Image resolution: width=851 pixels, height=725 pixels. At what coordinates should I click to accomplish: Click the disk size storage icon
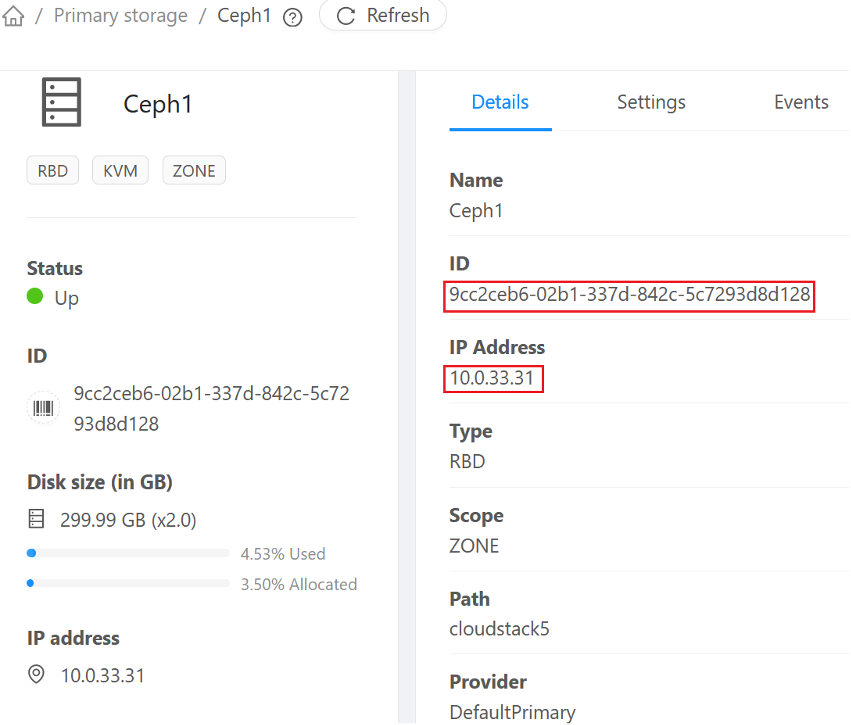37,519
